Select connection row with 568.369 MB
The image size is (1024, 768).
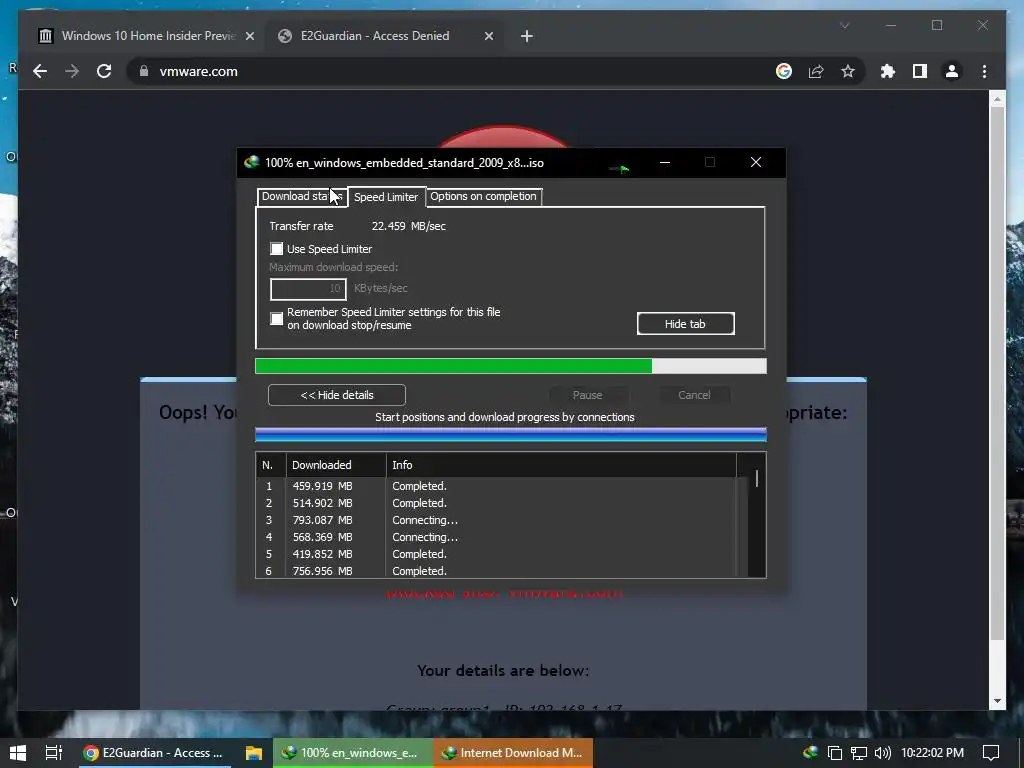496,537
